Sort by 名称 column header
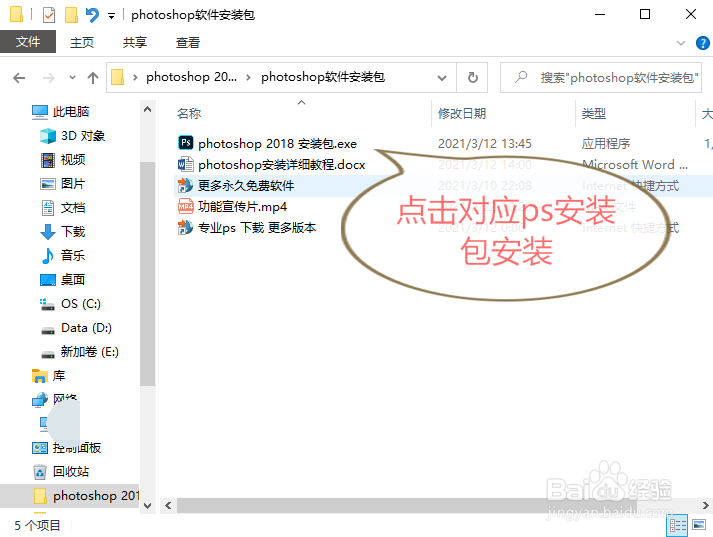 click(x=189, y=114)
